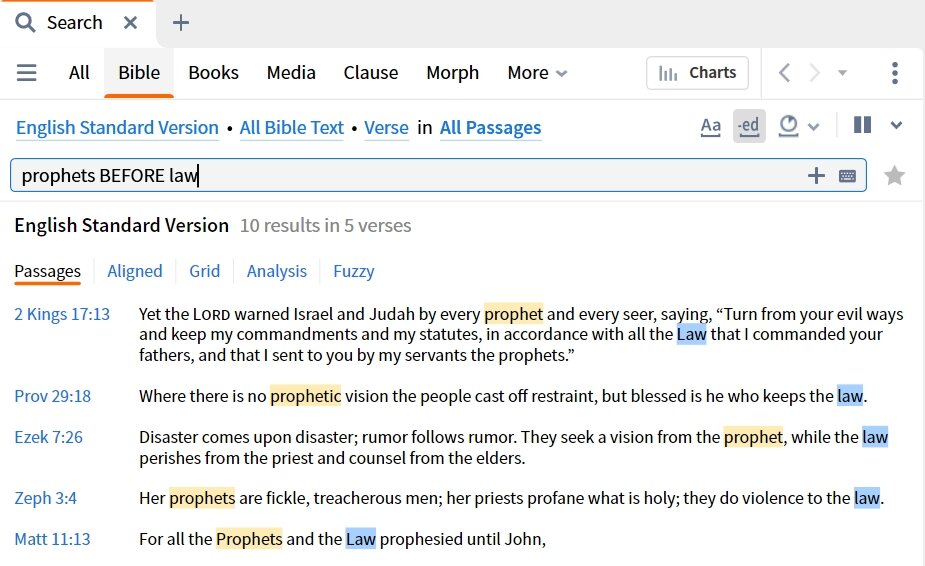Open the vertical three-dot panel menu
The width and height of the screenshot is (925, 566).
tap(895, 73)
